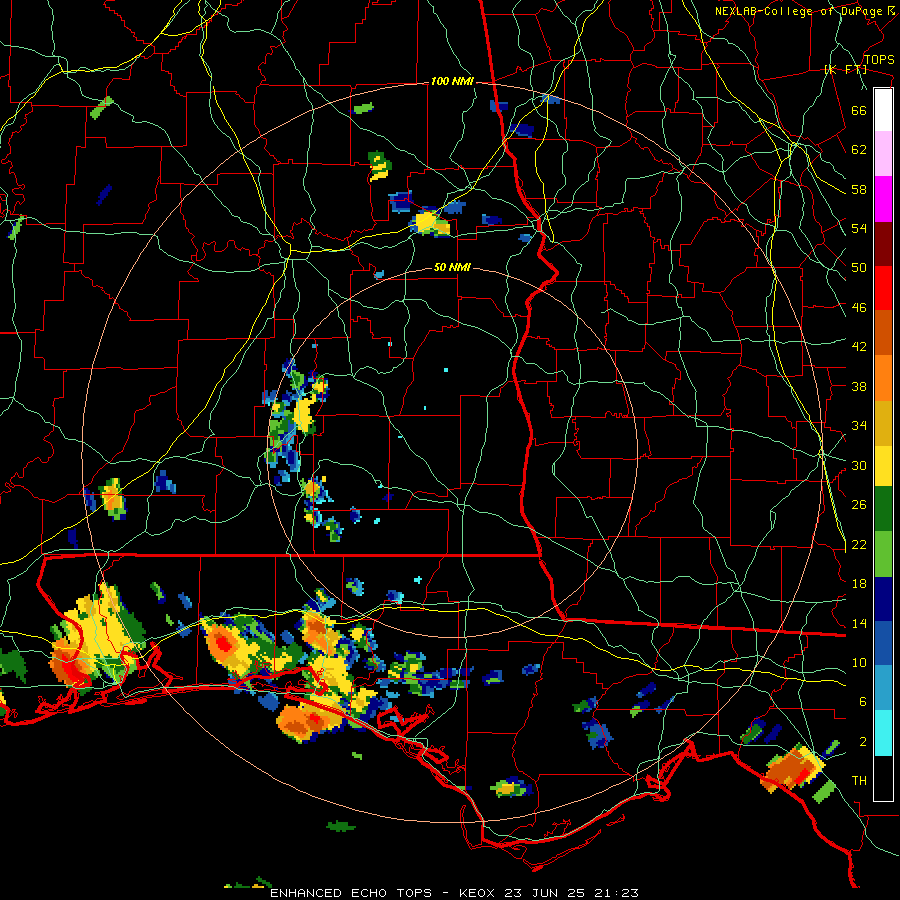Click the legend value '30'
This screenshot has height=900, width=900.
click(859, 465)
